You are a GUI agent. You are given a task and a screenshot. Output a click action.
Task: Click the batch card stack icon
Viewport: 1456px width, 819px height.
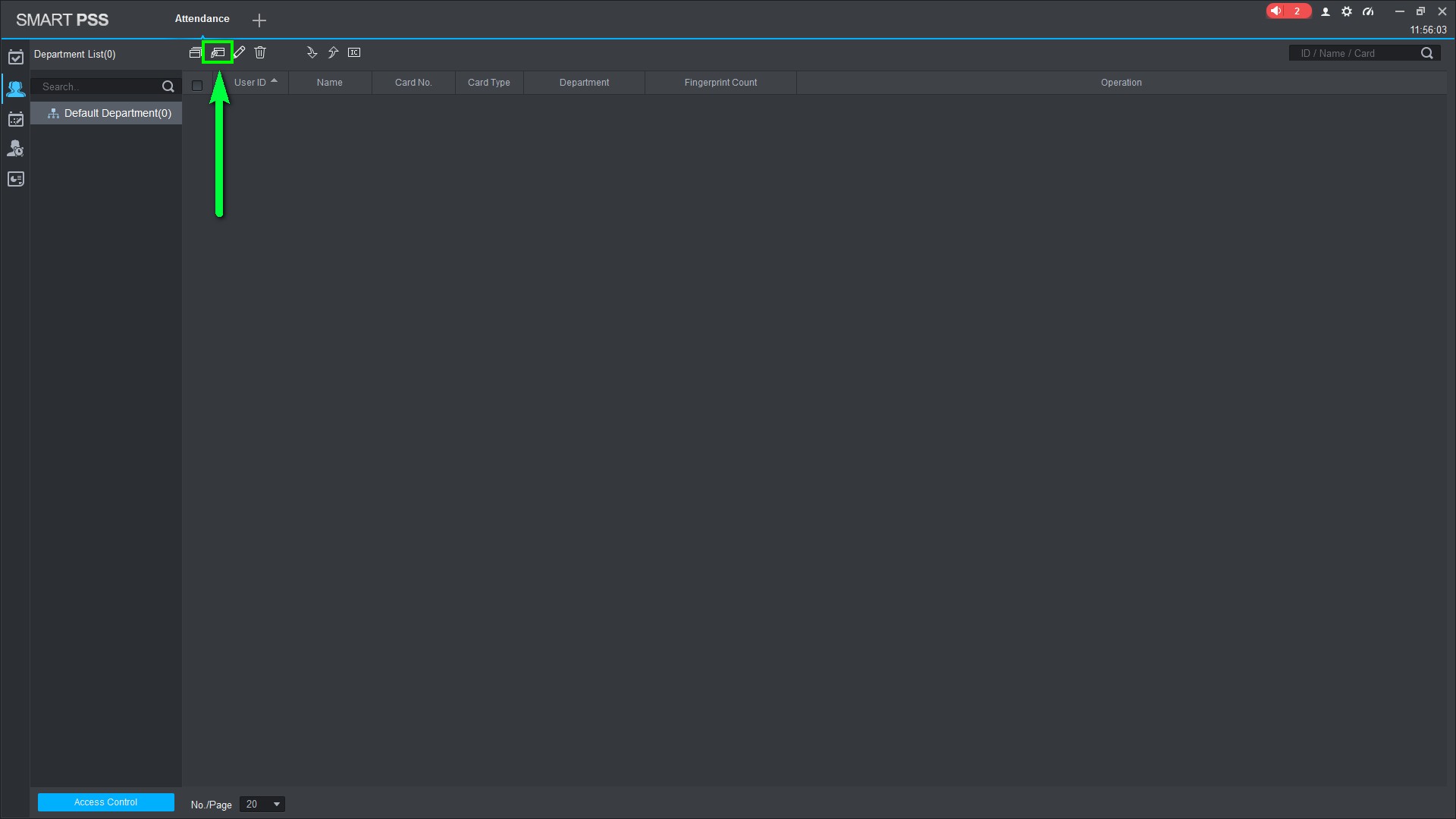195,52
